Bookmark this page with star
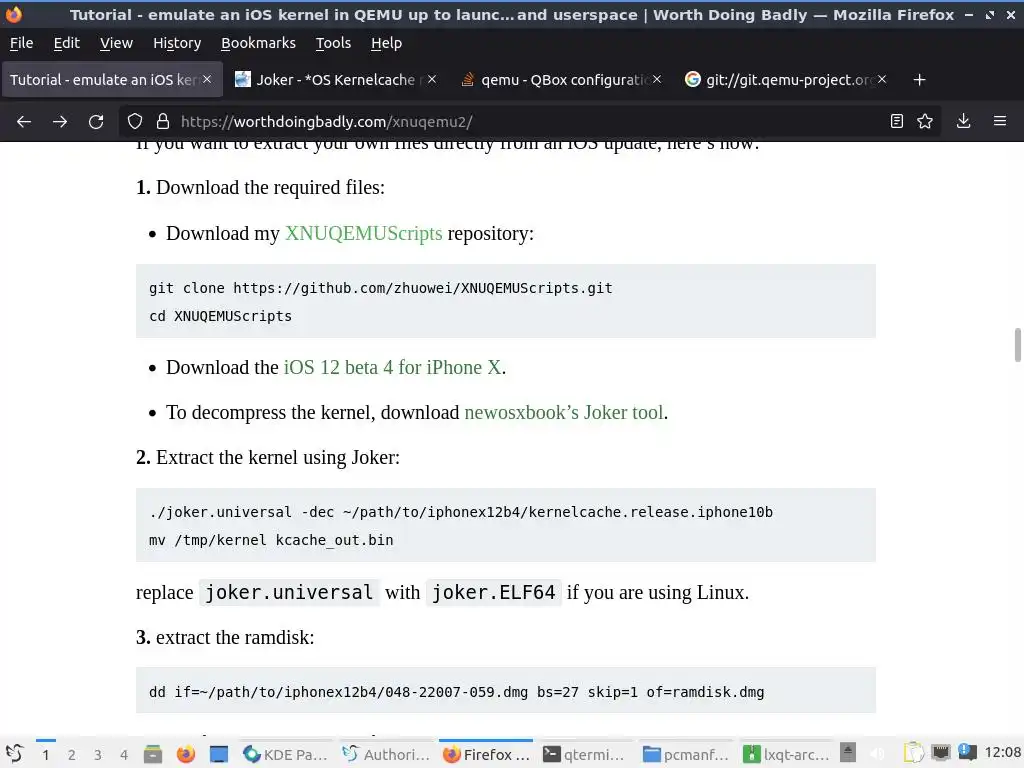This screenshot has width=1024, height=768. (925, 121)
